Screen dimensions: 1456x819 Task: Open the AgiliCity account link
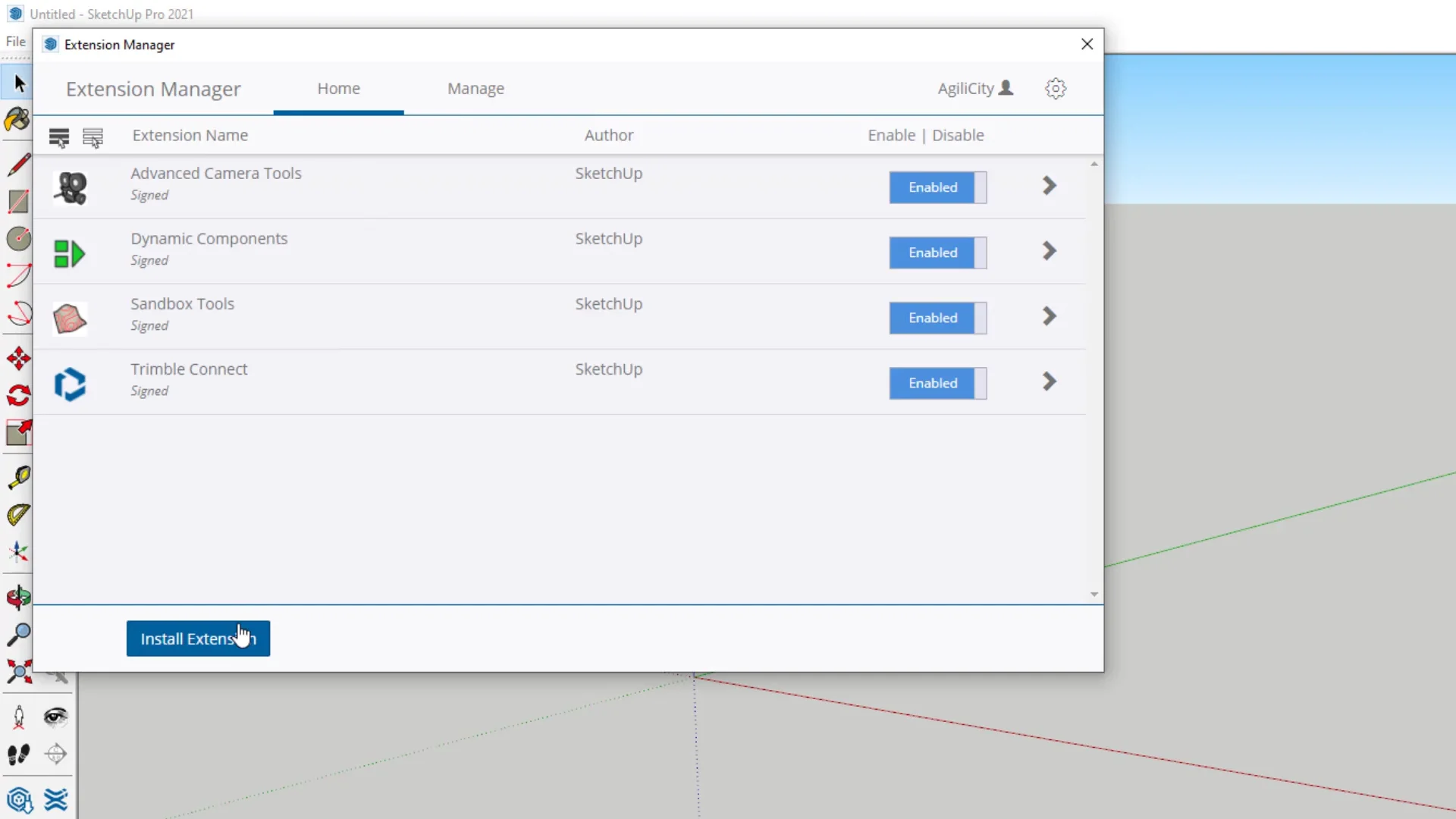(x=976, y=88)
